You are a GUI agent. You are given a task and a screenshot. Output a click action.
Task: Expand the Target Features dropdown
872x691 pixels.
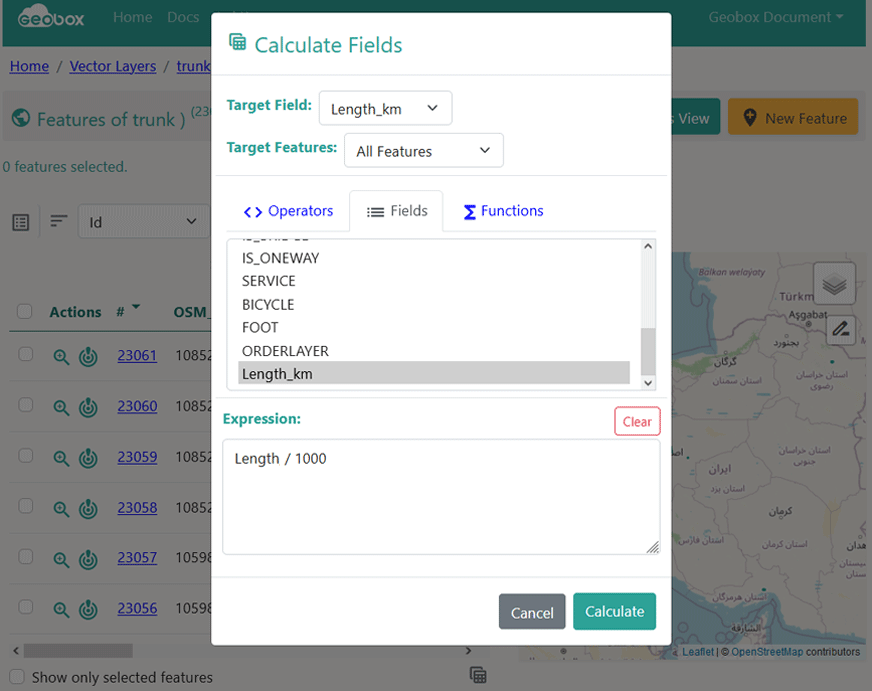pyautogui.click(x=423, y=151)
